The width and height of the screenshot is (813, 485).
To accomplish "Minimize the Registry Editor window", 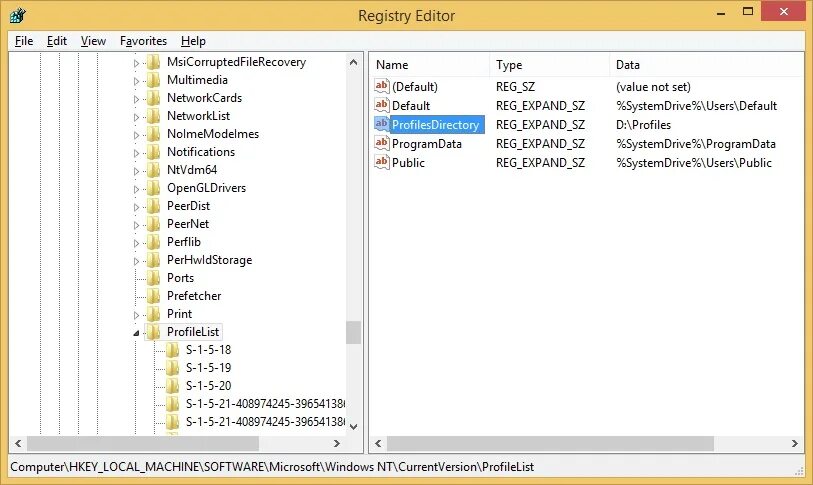I will [x=721, y=13].
